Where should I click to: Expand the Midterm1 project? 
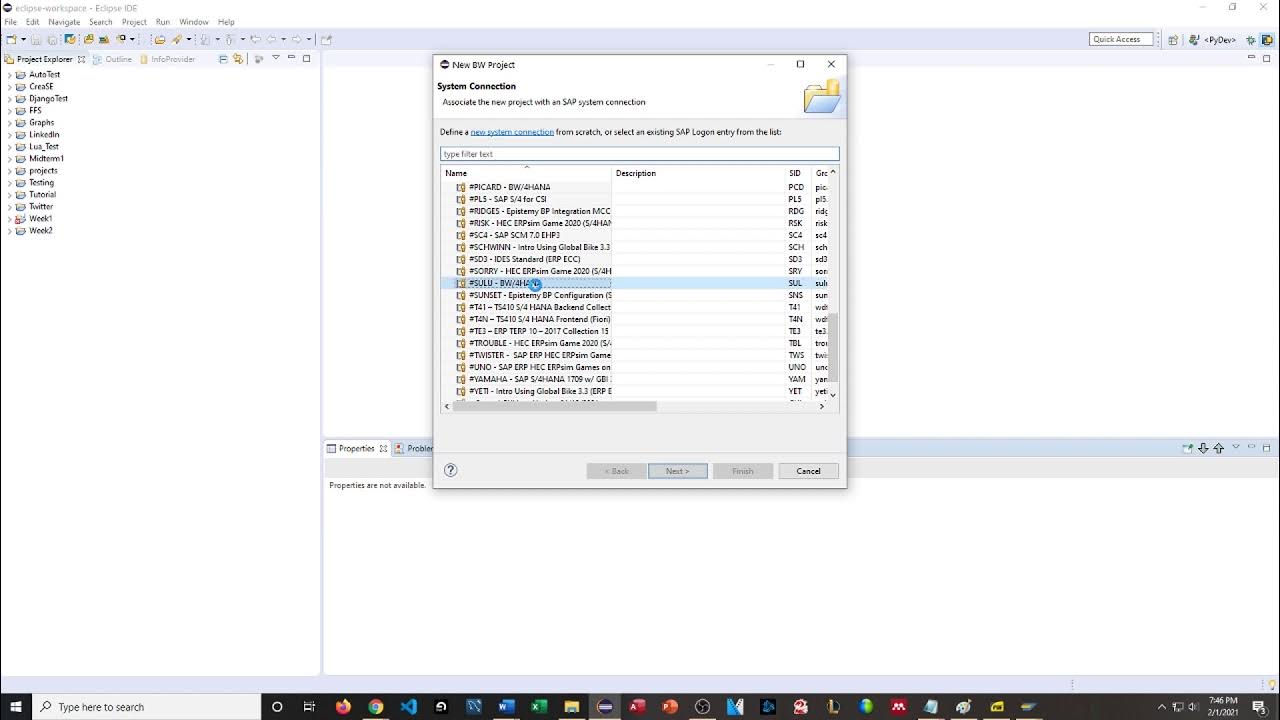[x=9, y=159]
